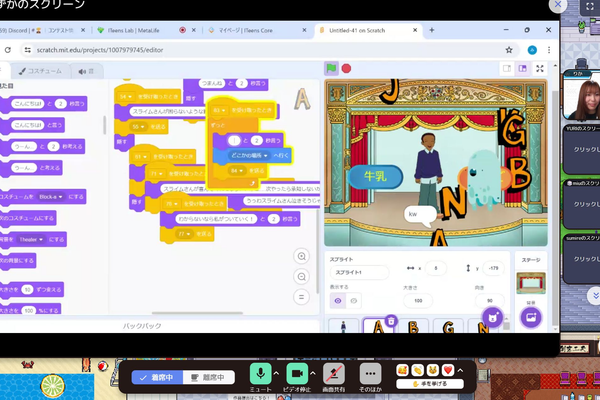
Task: Bookmark page with the star icon
Action: pos(509,50)
